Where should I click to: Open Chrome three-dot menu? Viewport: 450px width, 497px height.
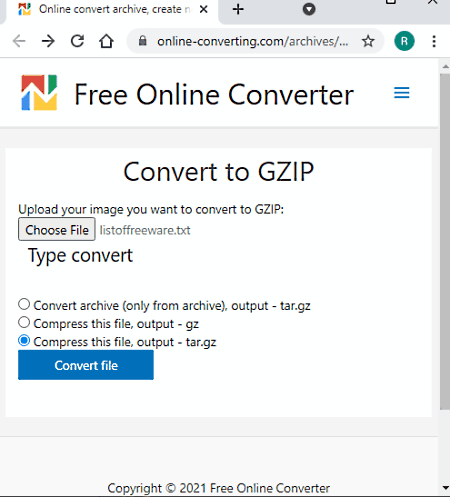pyautogui.click(x=434, y=41)
